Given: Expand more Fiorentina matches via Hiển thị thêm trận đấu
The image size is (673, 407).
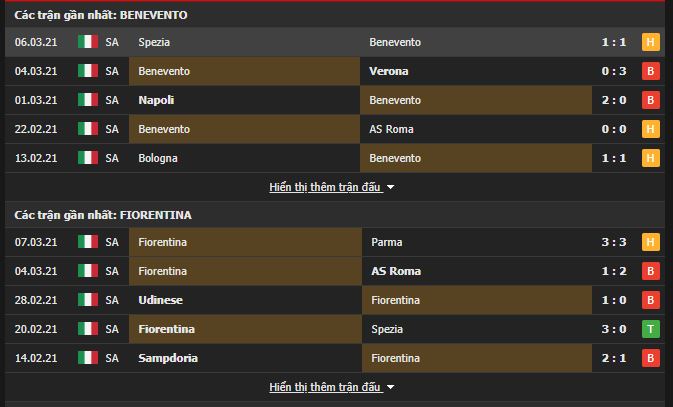Looking at the screenshot, I should tap(325, 387).
